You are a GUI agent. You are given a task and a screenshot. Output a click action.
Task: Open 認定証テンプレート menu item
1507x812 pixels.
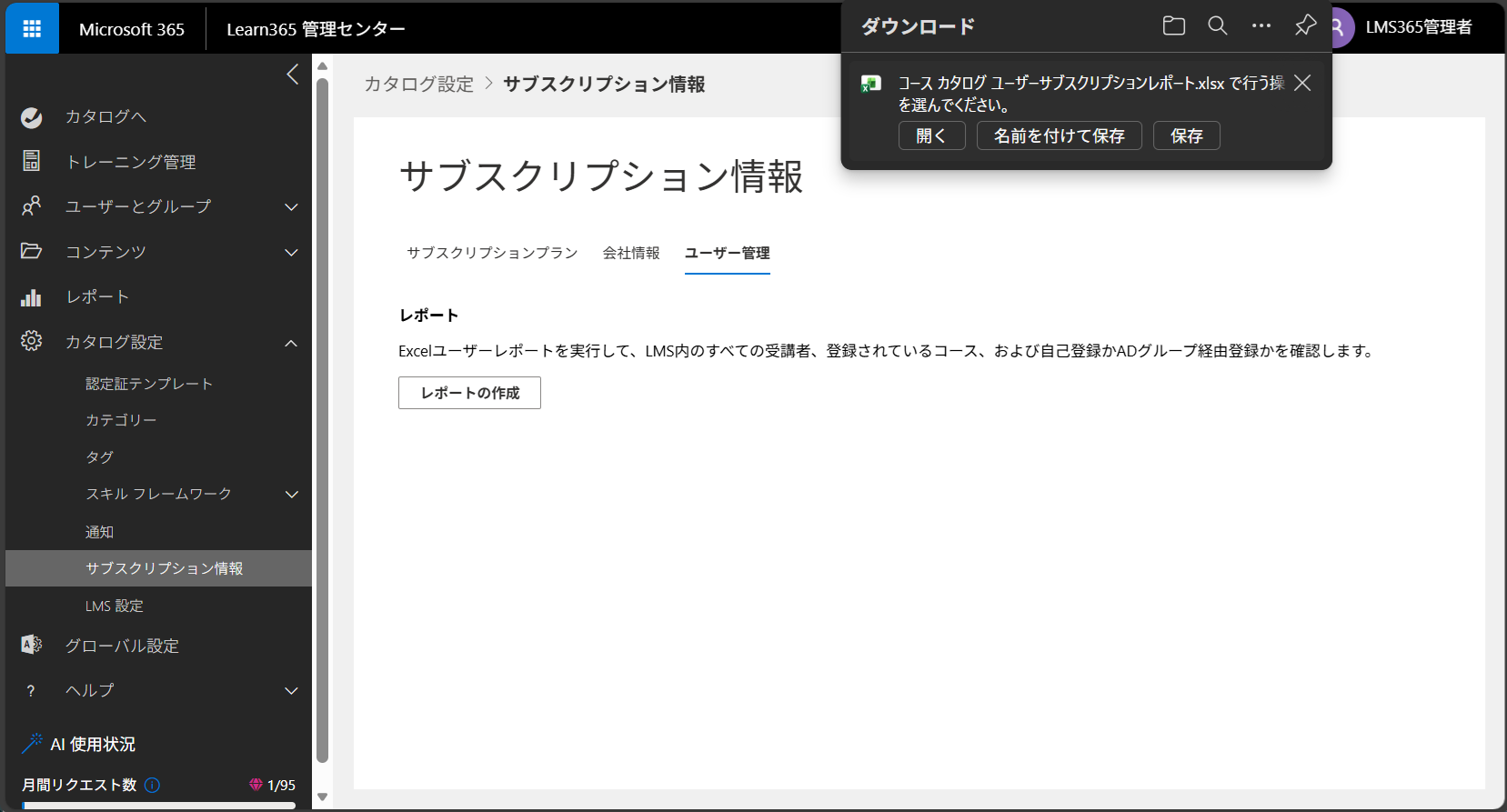[x=149, y=384]
